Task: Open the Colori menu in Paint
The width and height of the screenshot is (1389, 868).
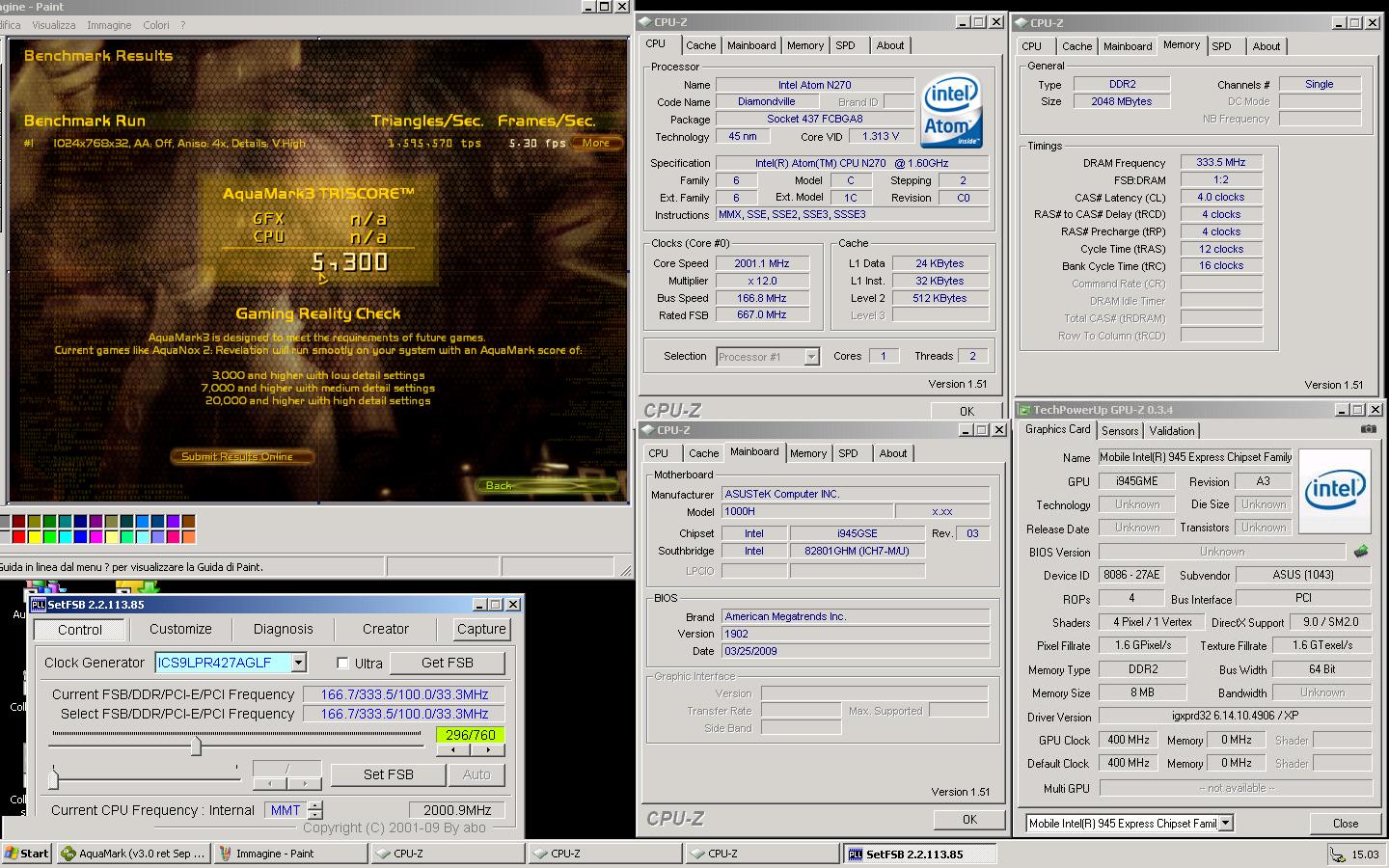Action: [x=156, y=25]
